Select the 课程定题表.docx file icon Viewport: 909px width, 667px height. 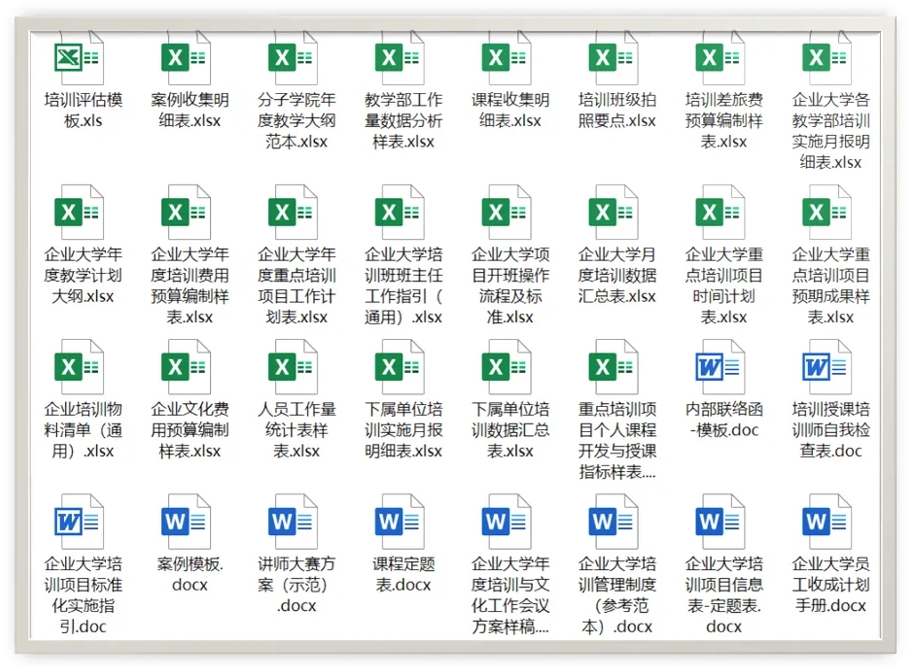tap(399, 522)
